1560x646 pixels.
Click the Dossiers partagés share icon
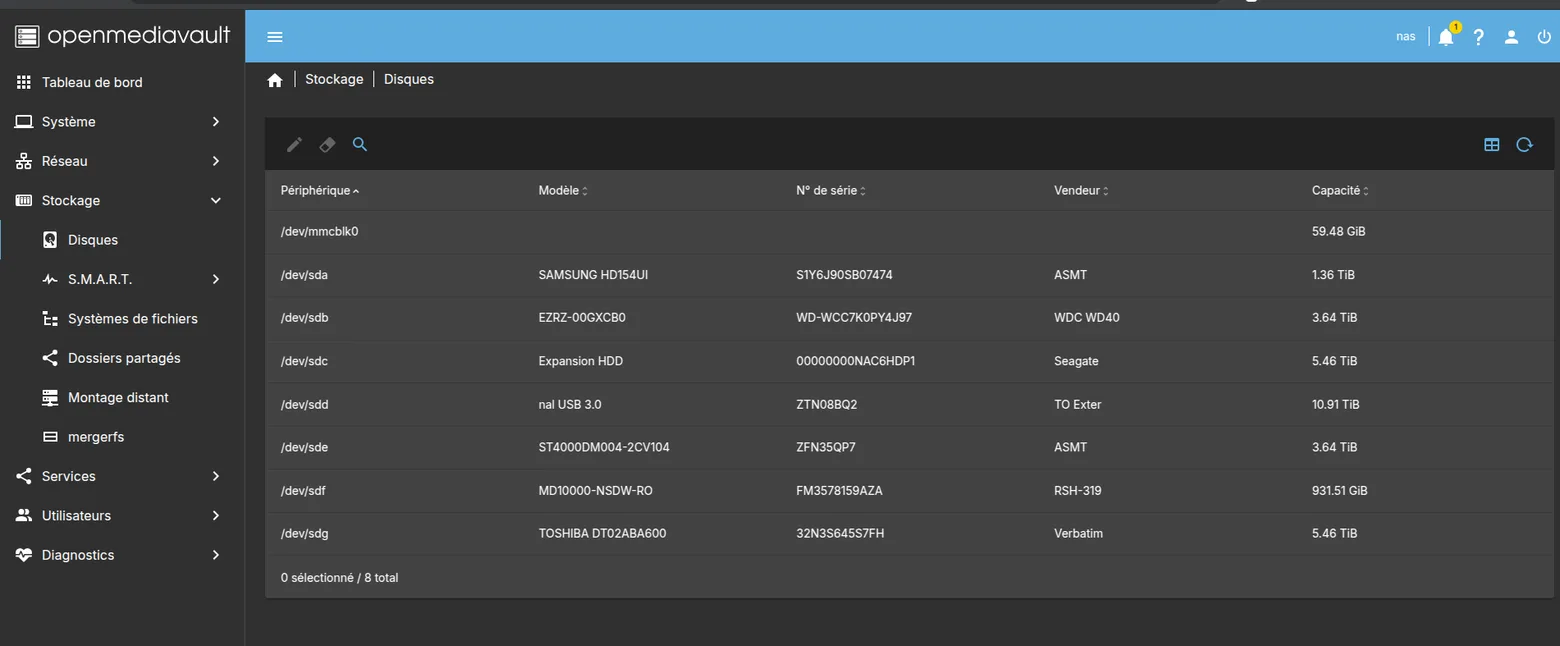point(50,358)
